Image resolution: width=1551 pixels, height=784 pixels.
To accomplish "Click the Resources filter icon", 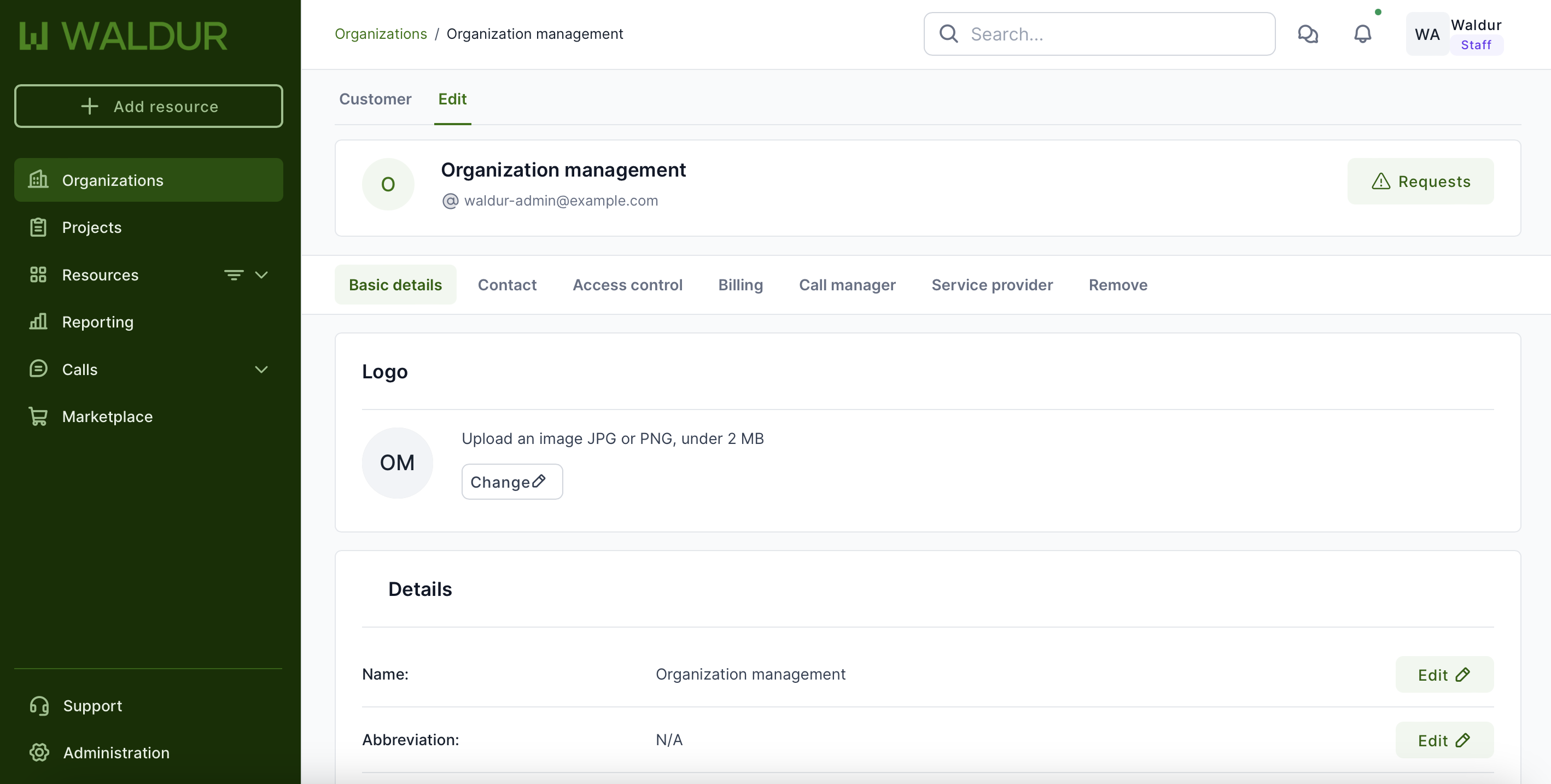I will 234,275.
